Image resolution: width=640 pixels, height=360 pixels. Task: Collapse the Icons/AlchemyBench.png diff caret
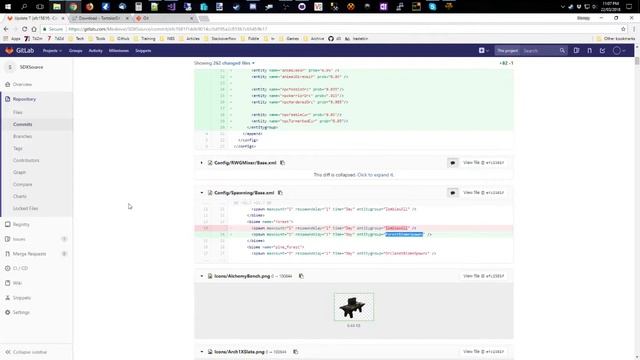pos(201,276)
